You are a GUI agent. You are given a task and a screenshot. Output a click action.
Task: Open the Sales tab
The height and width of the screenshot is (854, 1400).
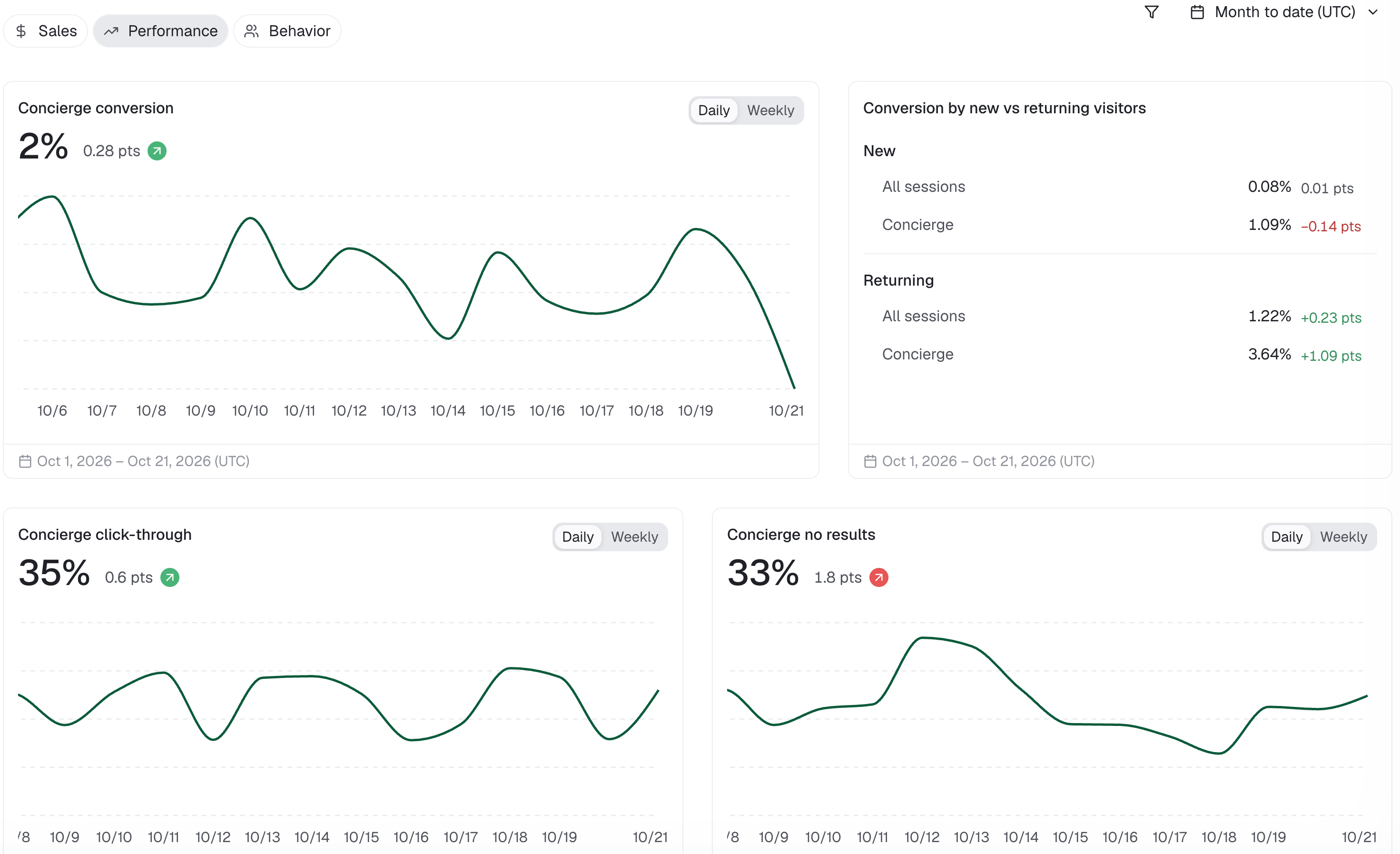(46, 30)
